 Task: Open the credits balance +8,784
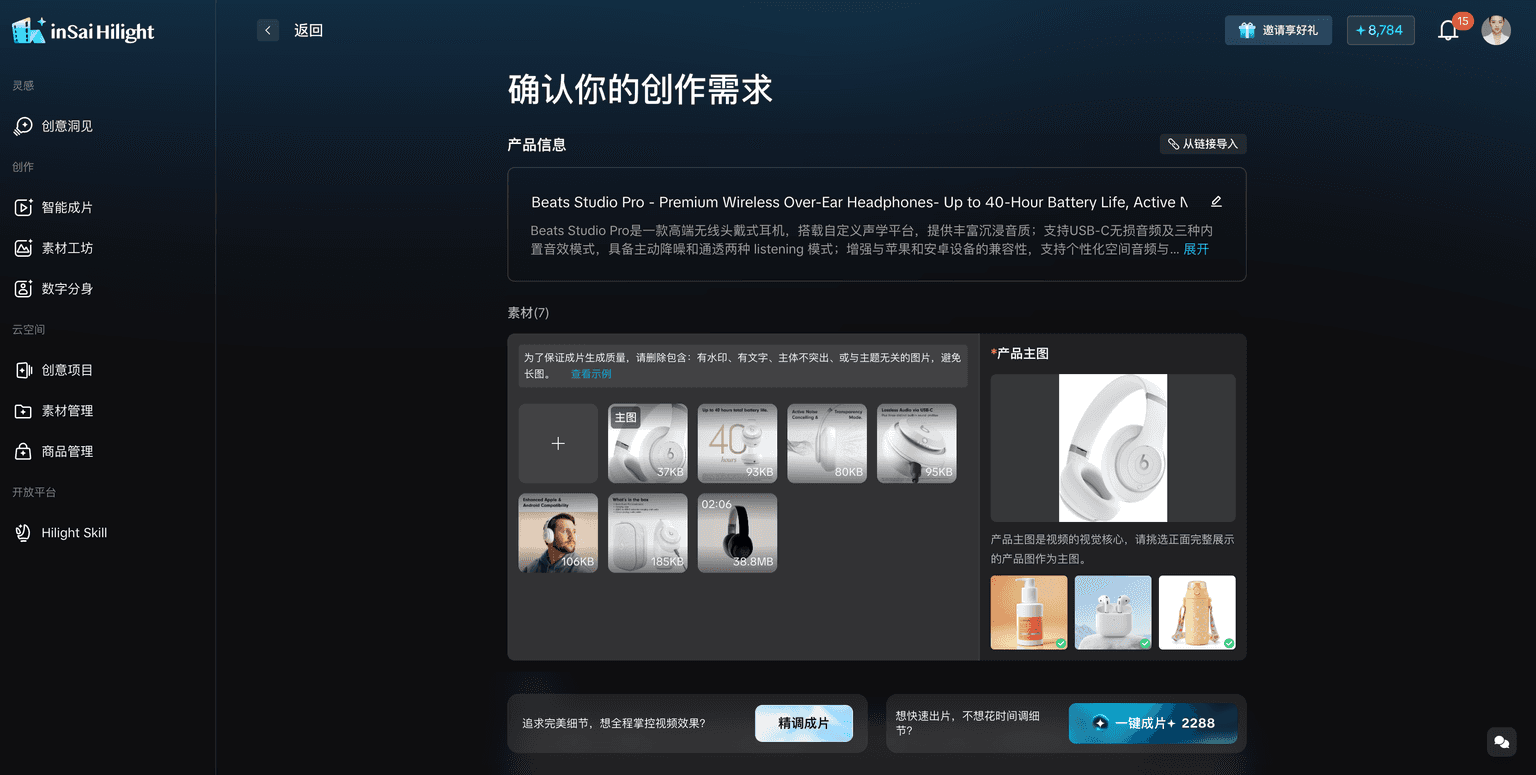[1380, 30]
